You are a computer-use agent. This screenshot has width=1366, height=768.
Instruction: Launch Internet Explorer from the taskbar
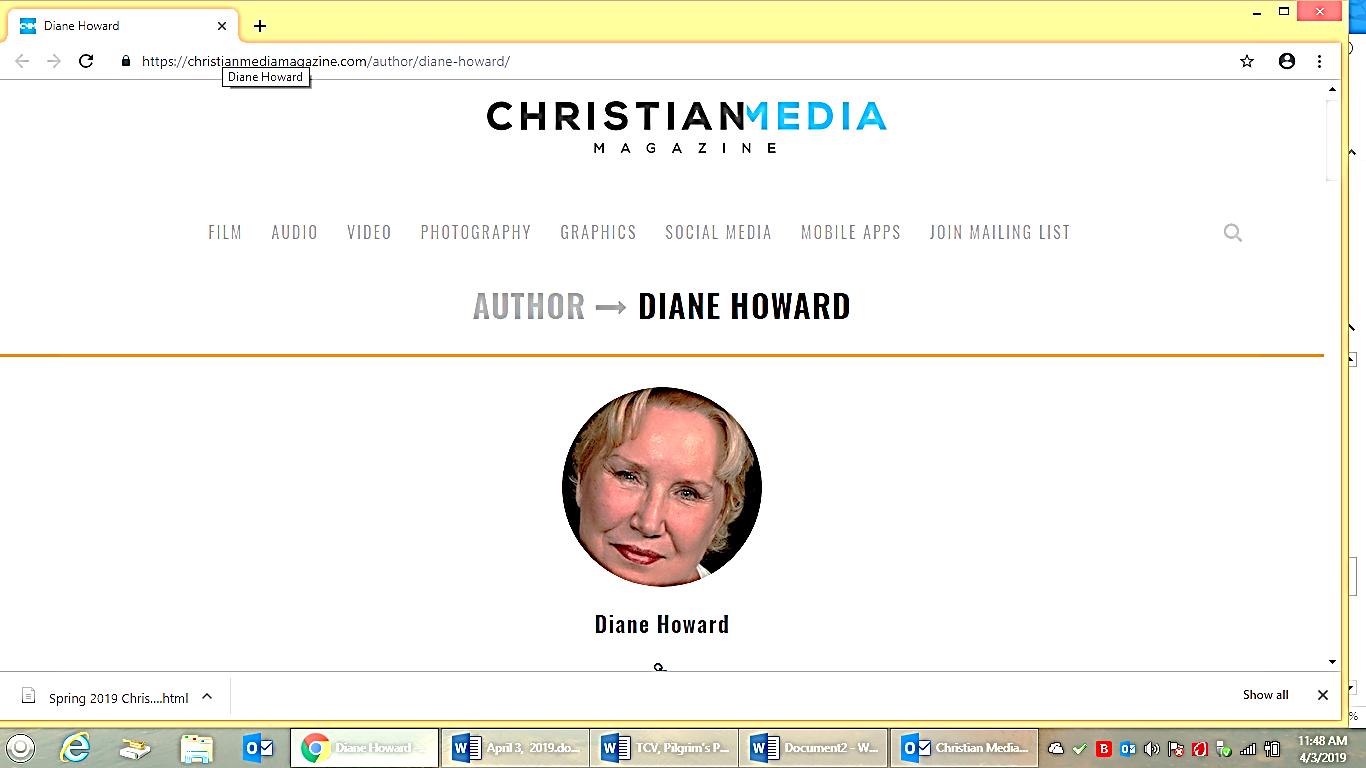(75, 747)
